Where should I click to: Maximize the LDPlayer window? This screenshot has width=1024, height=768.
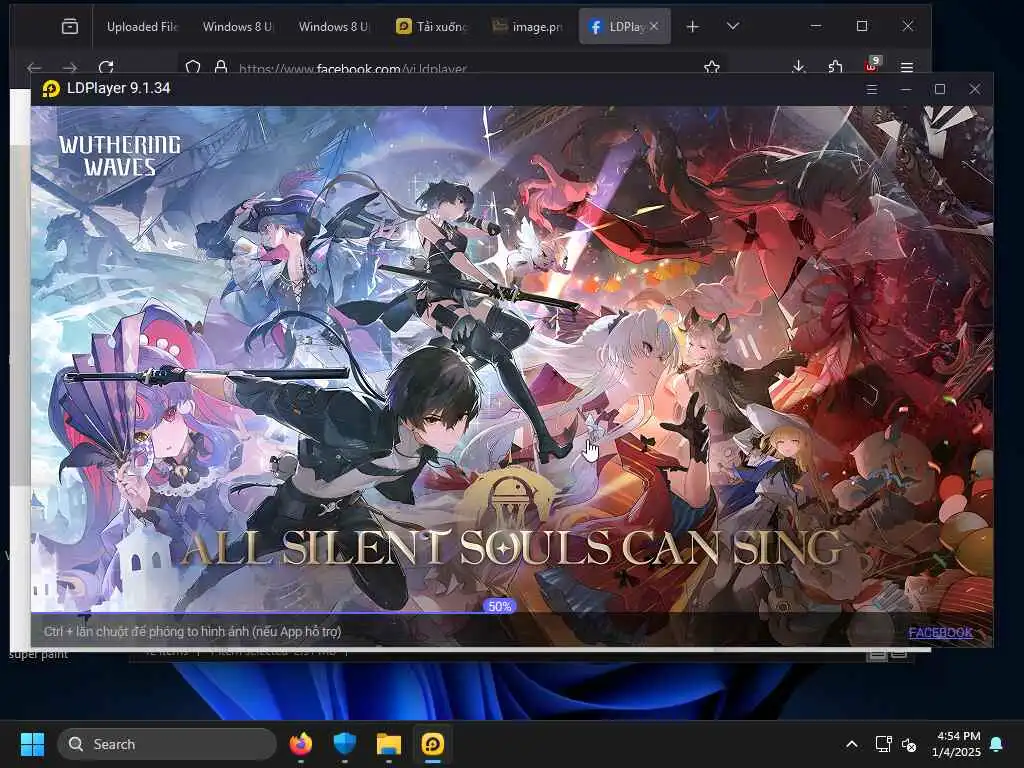940,89
